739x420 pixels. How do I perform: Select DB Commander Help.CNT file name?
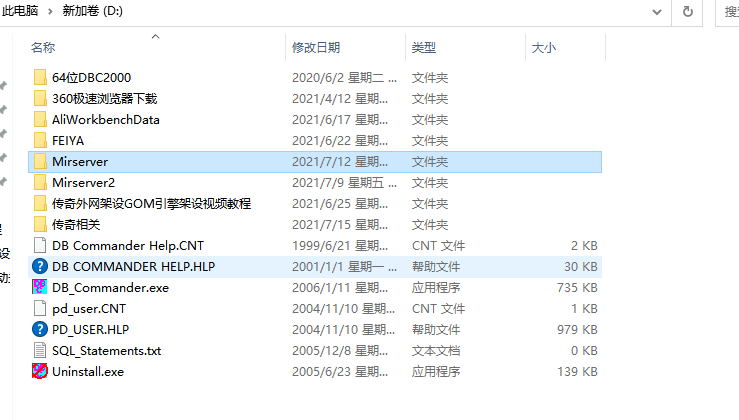(128, 246)
